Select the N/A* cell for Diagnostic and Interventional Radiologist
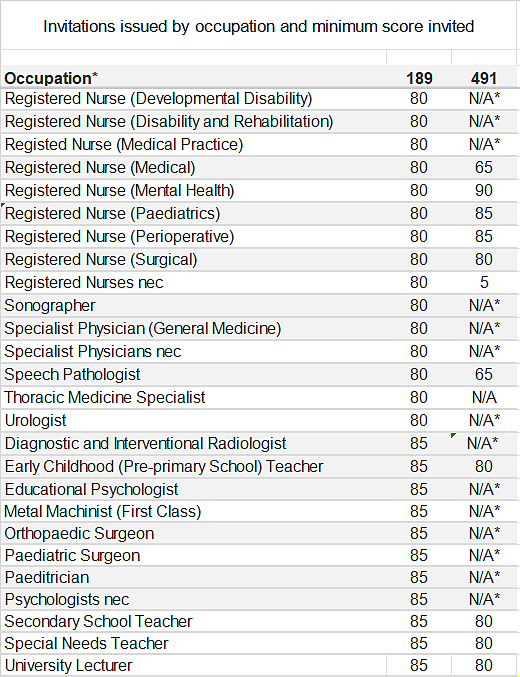 tap(484, 443)
